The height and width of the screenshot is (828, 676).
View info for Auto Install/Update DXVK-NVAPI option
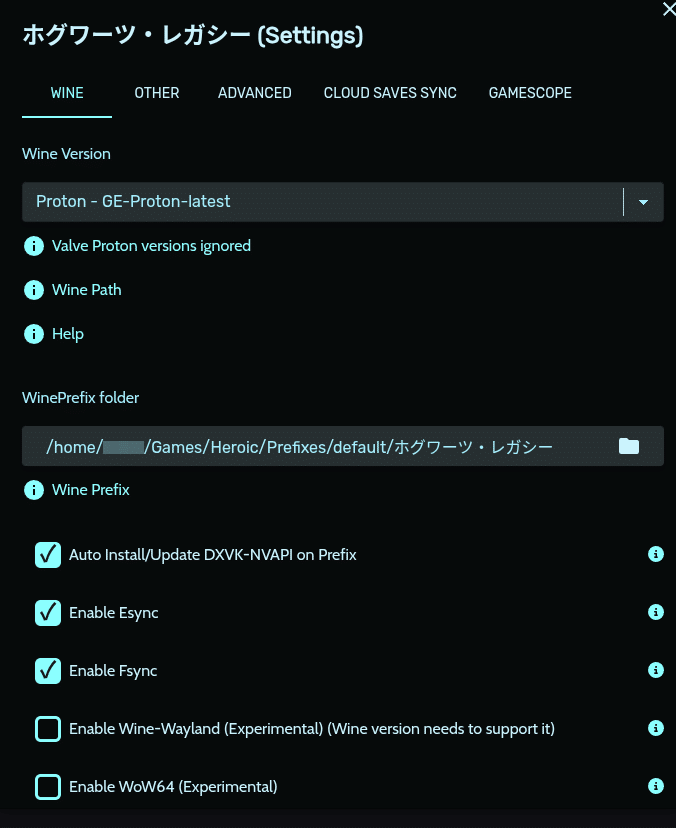656,553
